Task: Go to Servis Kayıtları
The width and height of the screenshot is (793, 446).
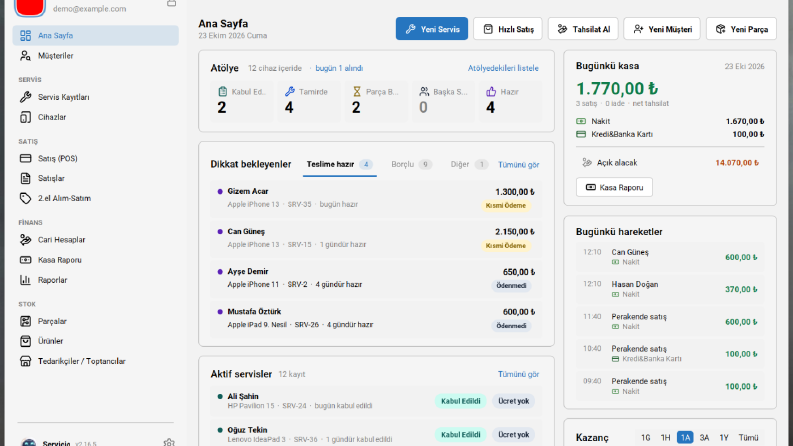Action: click(x=96, y=97)
